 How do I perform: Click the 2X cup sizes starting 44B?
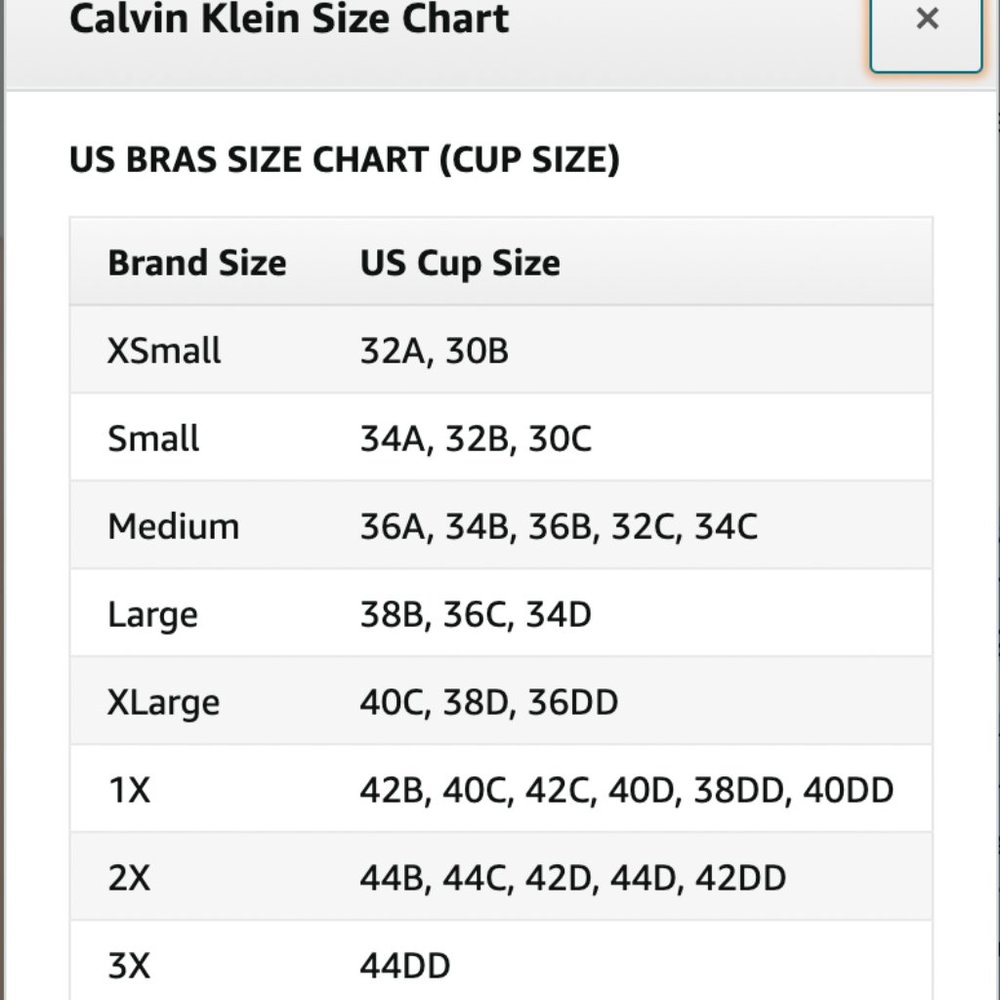pyautogui.click(x=573, y=879)
